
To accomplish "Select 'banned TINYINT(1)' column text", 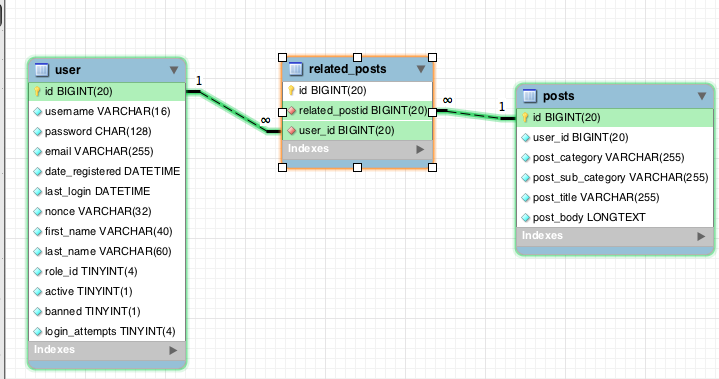I will coord(93,312).
